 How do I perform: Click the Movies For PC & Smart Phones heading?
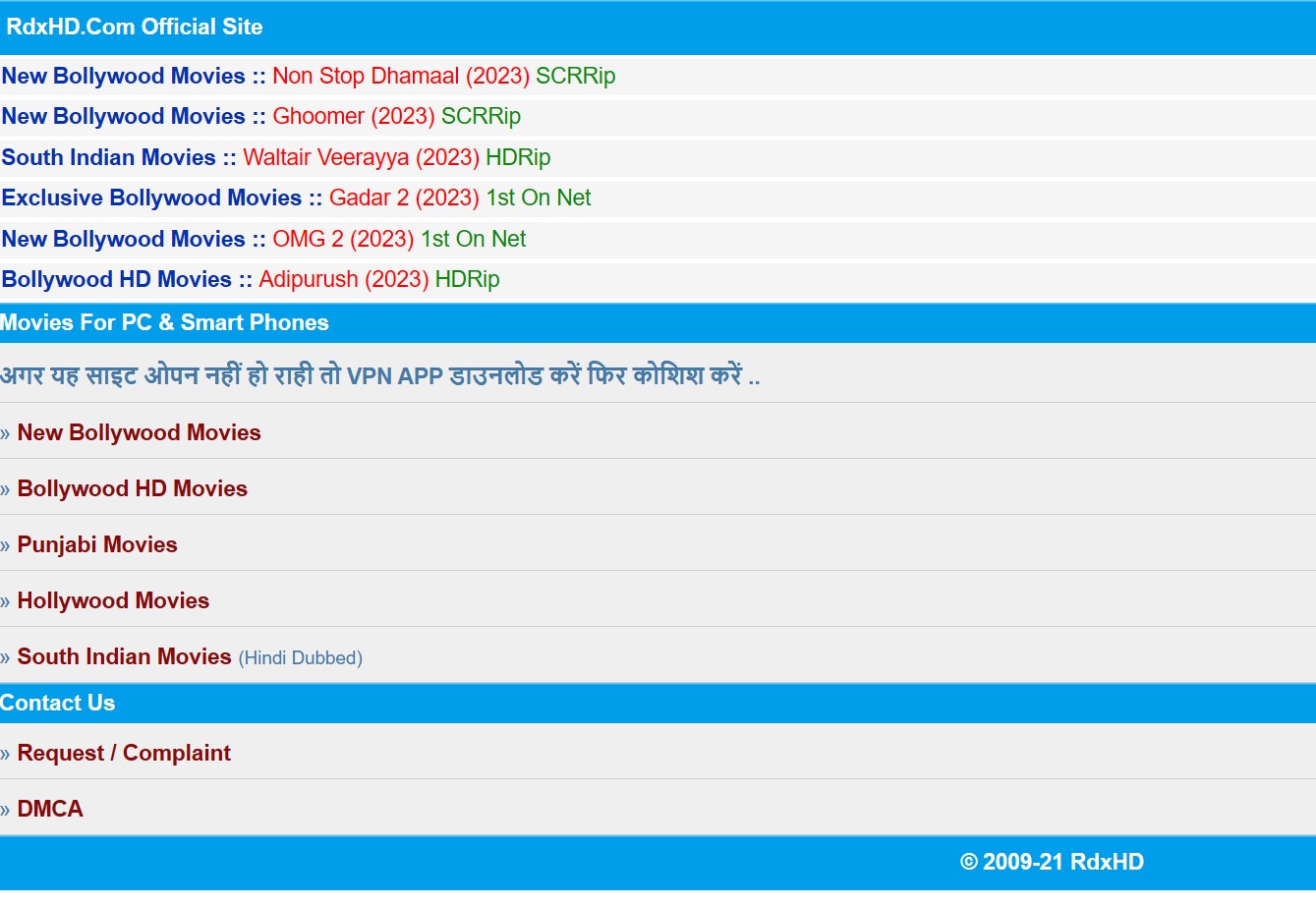pos(164,322)
